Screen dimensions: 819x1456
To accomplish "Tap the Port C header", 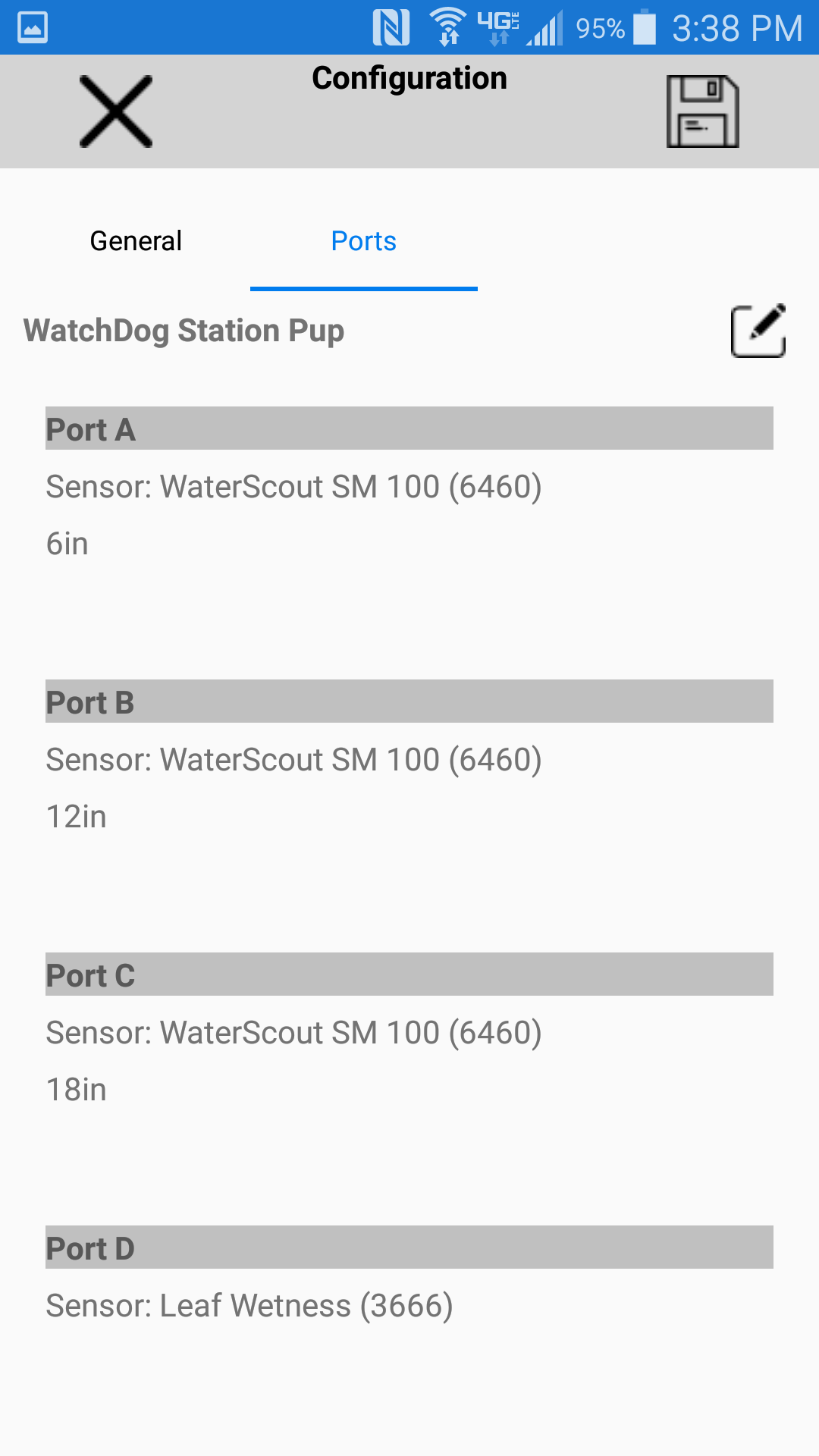I will coord(409,975).
